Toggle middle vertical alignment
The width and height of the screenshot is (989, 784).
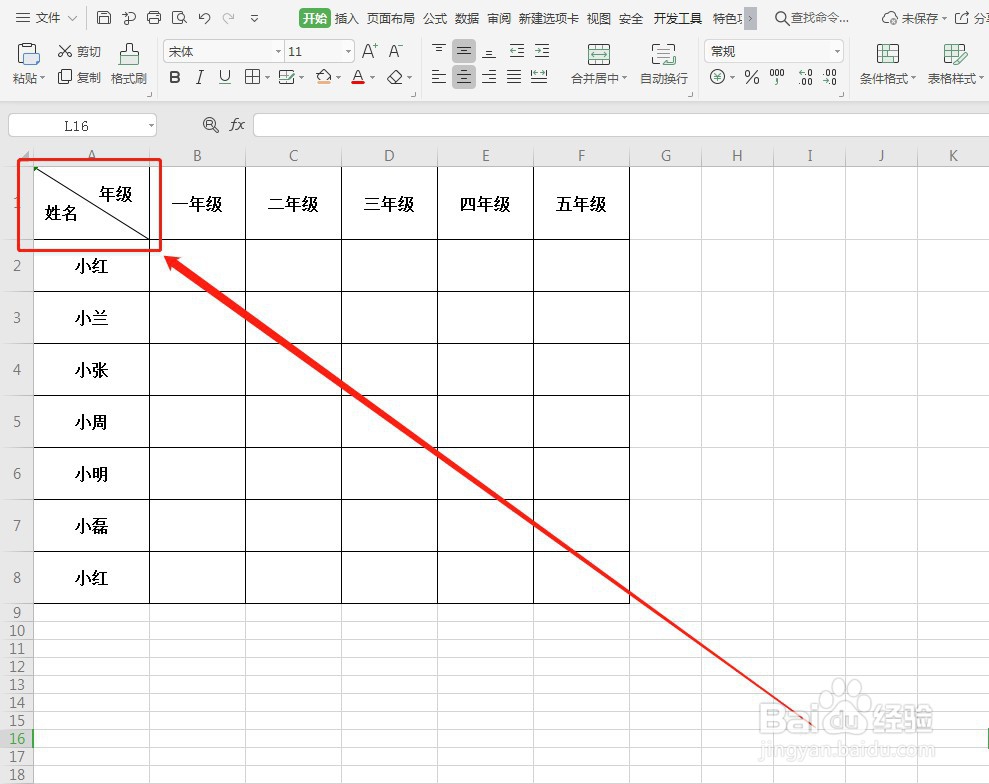click(x=463, y=50)
